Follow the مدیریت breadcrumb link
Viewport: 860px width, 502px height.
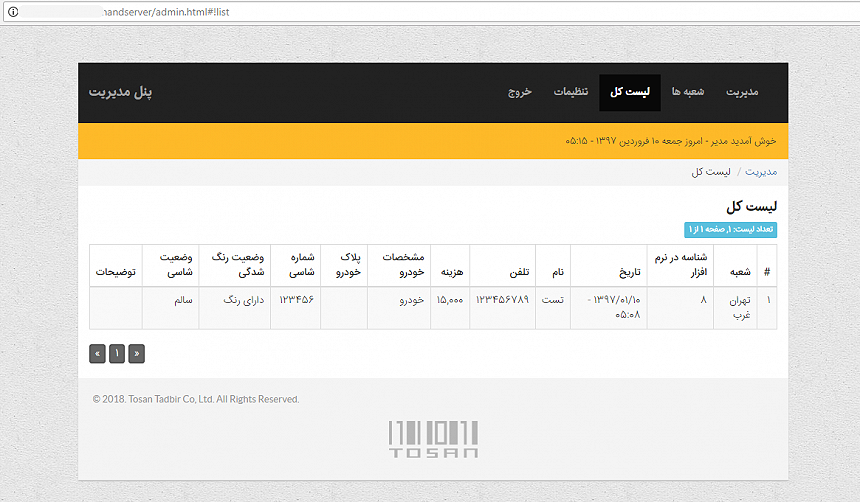pyautogui.click(x=761, y=172)
